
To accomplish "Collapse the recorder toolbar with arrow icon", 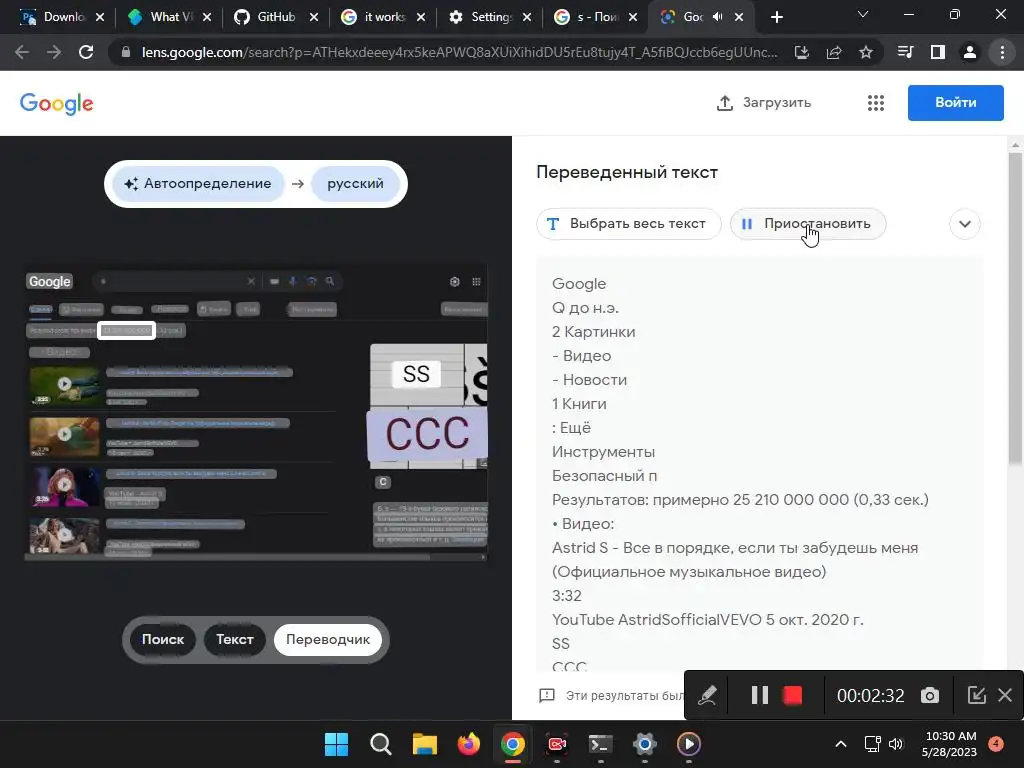I will point(976,695).
